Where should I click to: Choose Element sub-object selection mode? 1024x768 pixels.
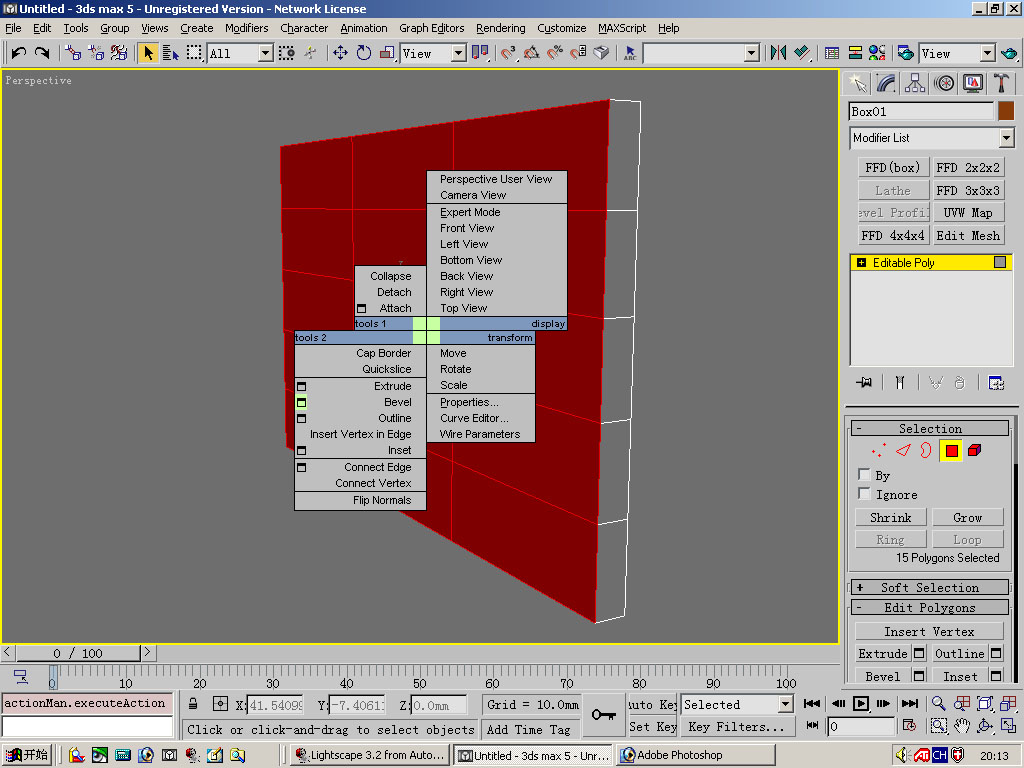tap(975, 451)
